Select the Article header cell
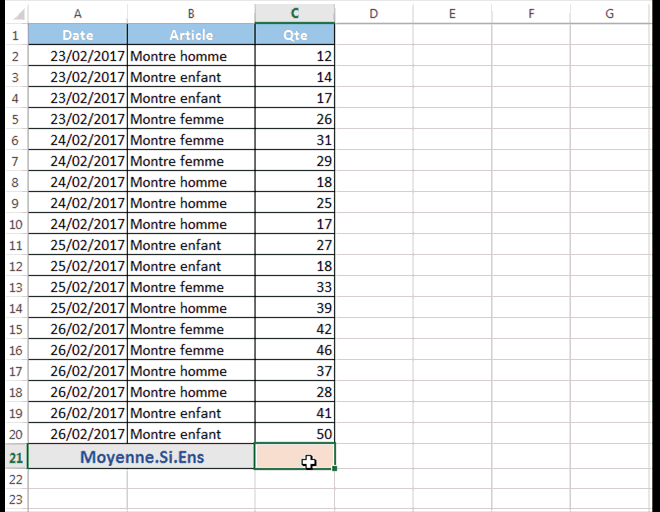The width and height of the screenshot is (660, 512). [191, 35]
